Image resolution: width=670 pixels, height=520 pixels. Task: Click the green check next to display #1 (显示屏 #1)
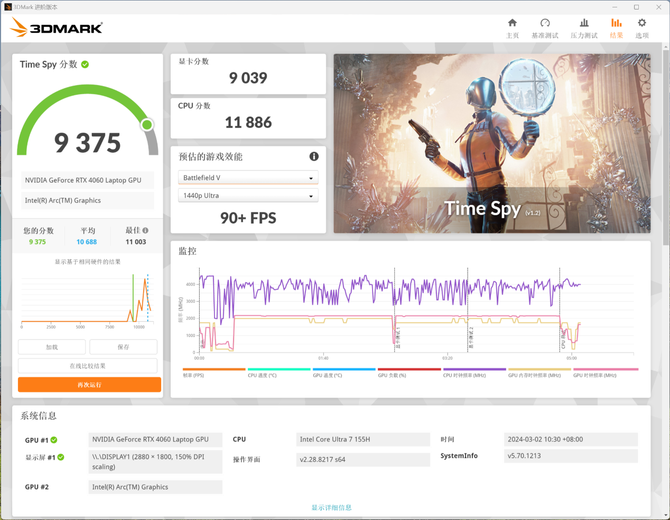(61, 457)
